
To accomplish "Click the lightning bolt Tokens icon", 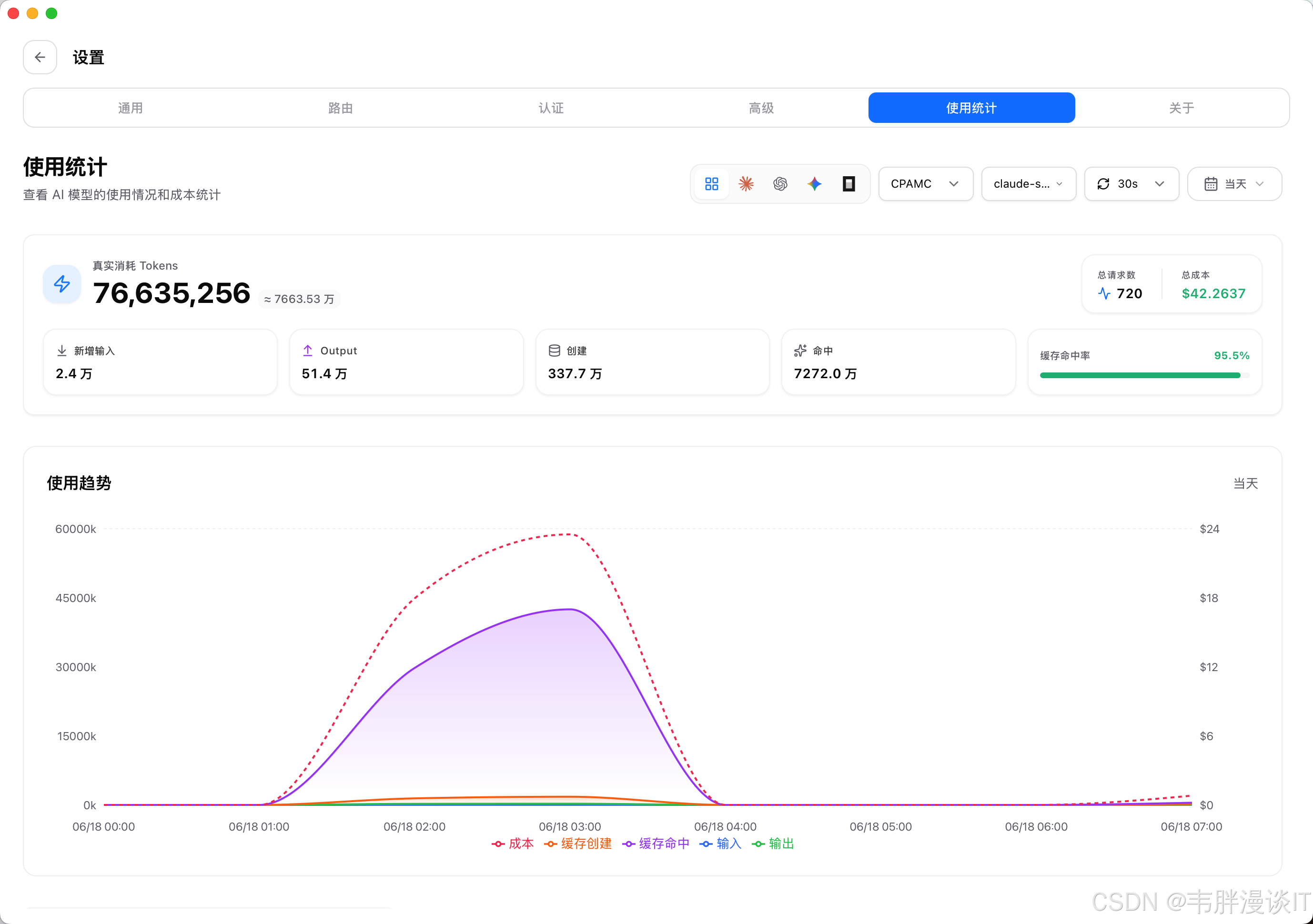I will (x=62, y=283).
